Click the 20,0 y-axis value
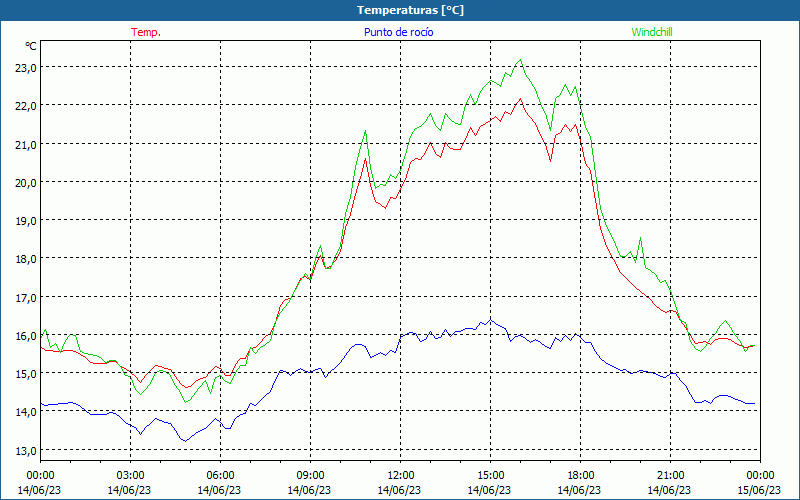 26,182
